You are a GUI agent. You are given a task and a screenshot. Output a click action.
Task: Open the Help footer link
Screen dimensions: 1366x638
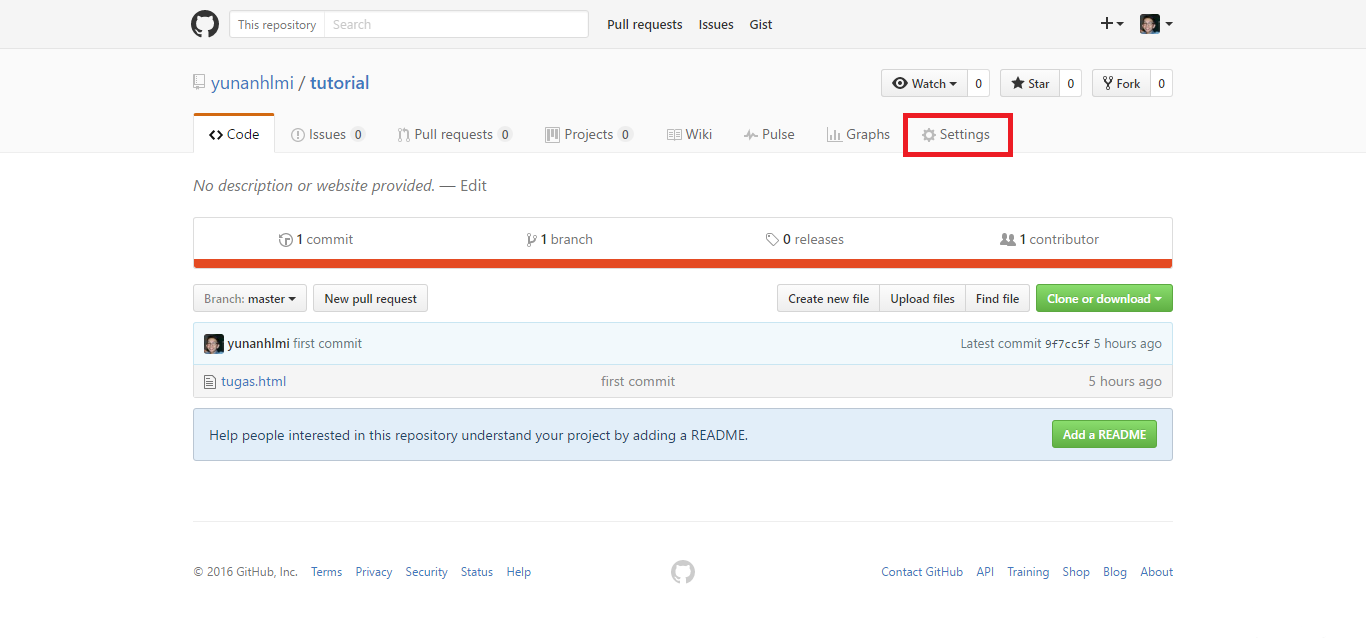519,572
